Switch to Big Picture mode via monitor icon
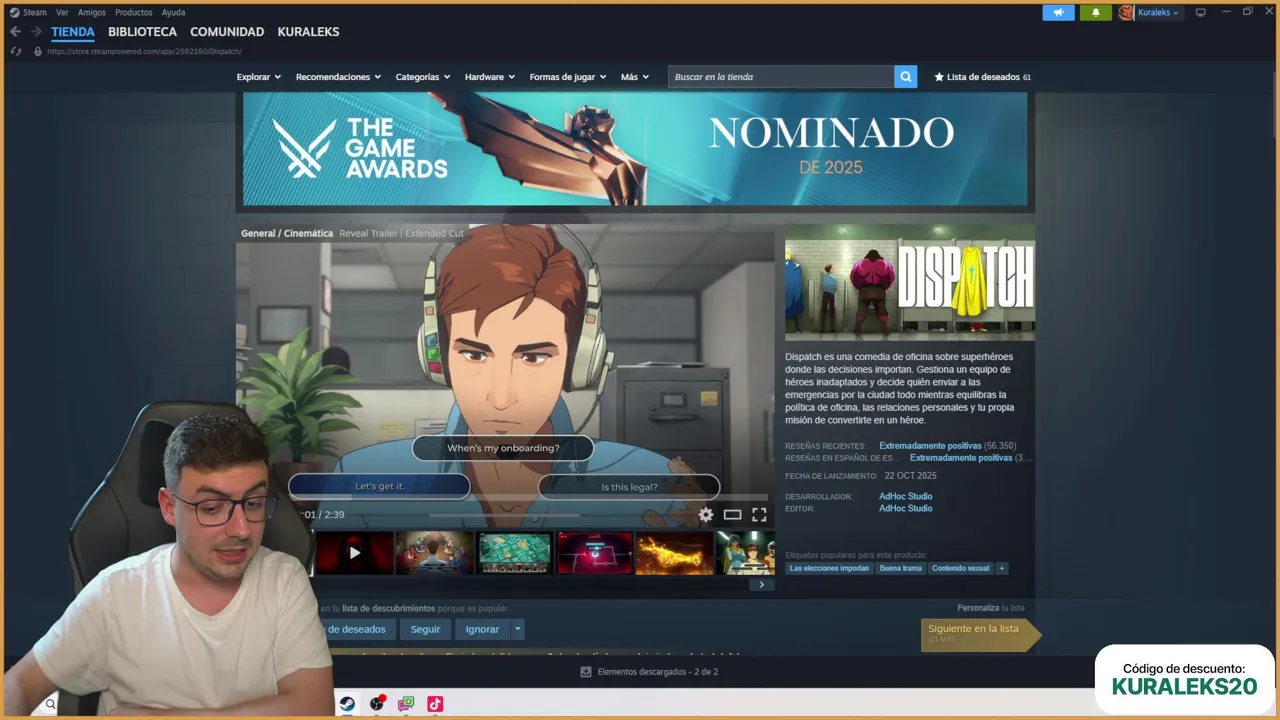This screenshot has height=720, width=1280. (1201, 12)
